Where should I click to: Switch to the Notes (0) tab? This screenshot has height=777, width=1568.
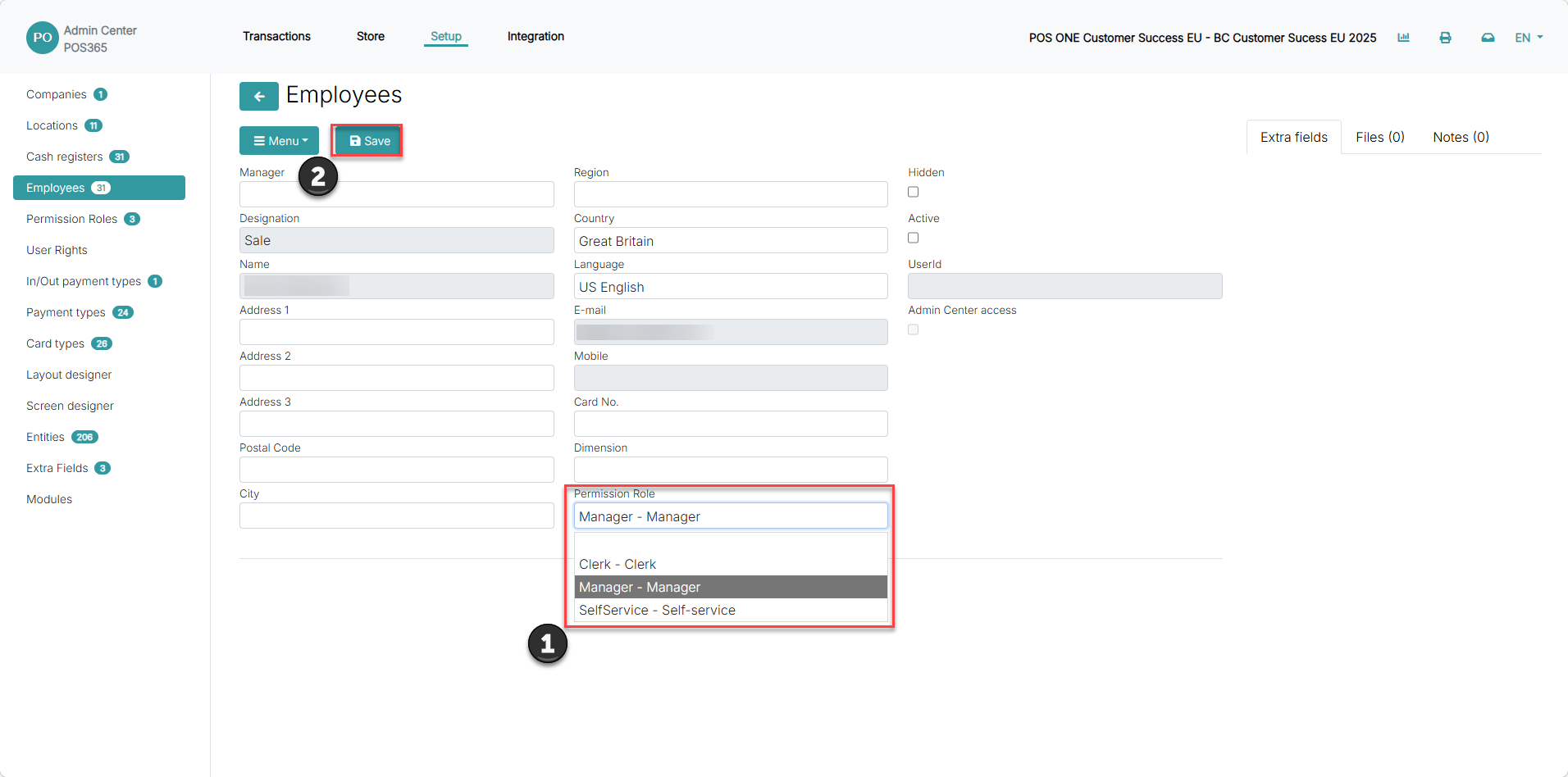tap(1461, 137)
